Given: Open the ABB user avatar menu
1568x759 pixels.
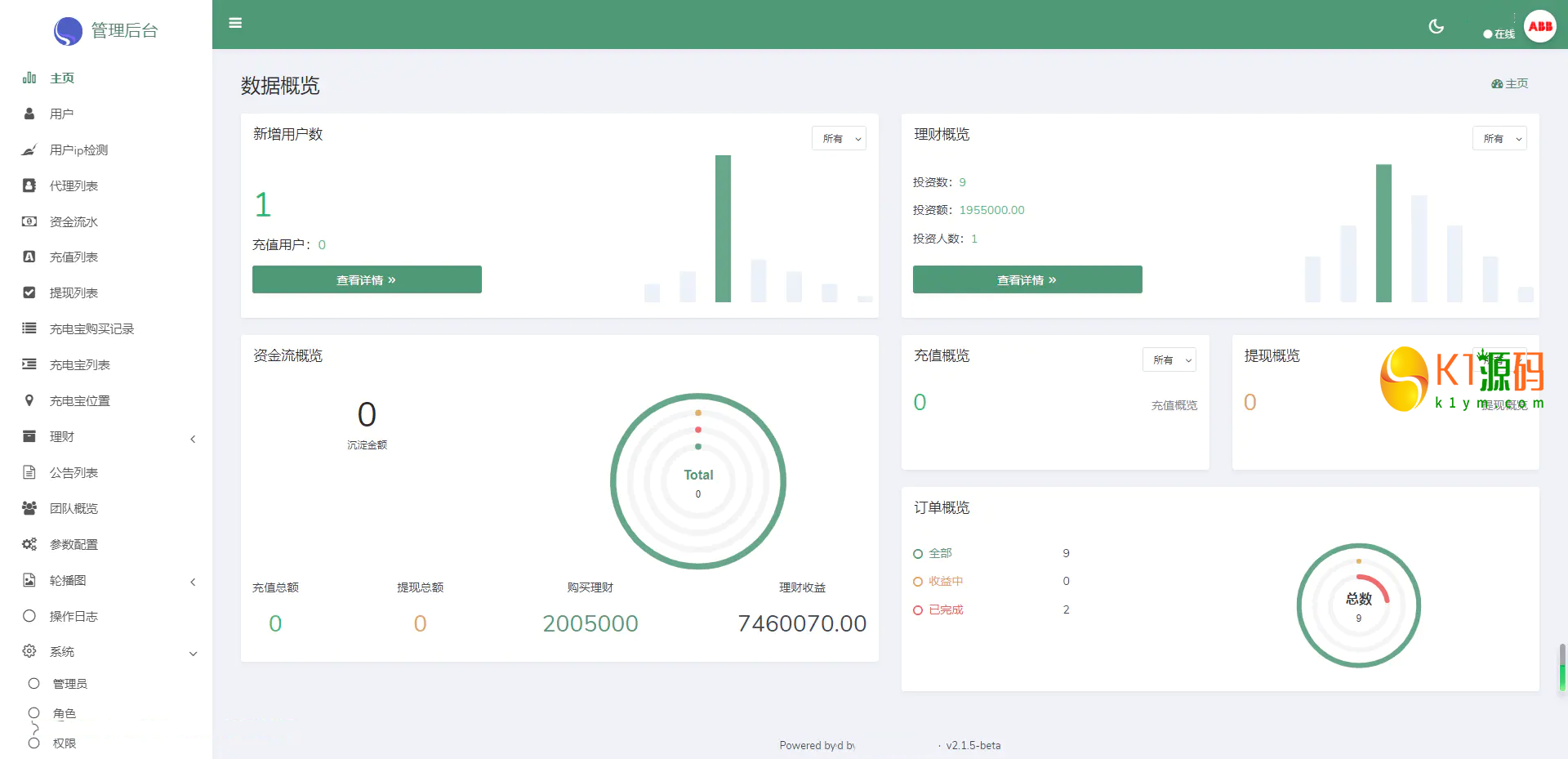Looking at the screenshot, I should point(1540,26).
